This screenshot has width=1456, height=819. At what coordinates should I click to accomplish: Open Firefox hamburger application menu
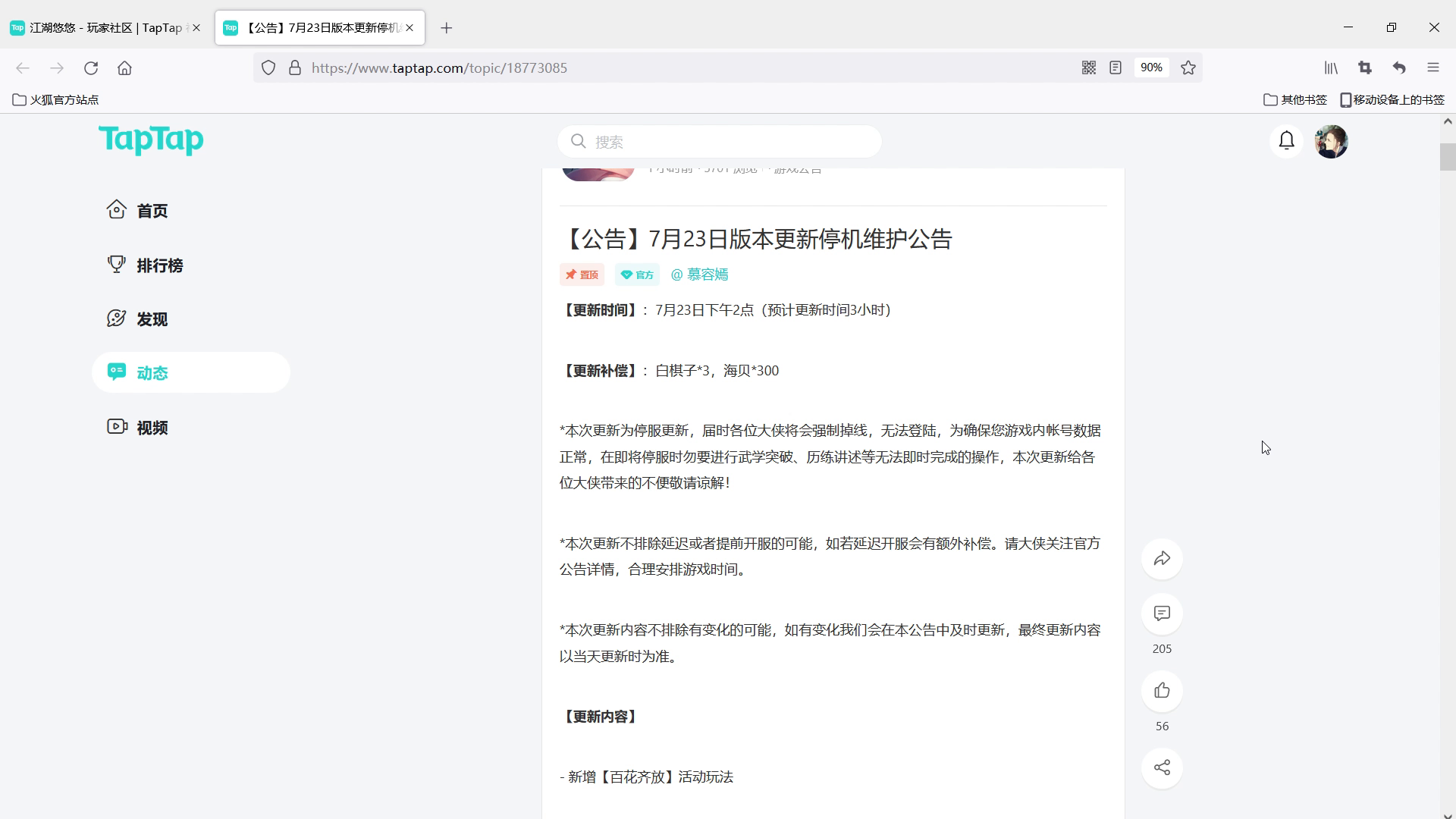(x=1432, y=68)
